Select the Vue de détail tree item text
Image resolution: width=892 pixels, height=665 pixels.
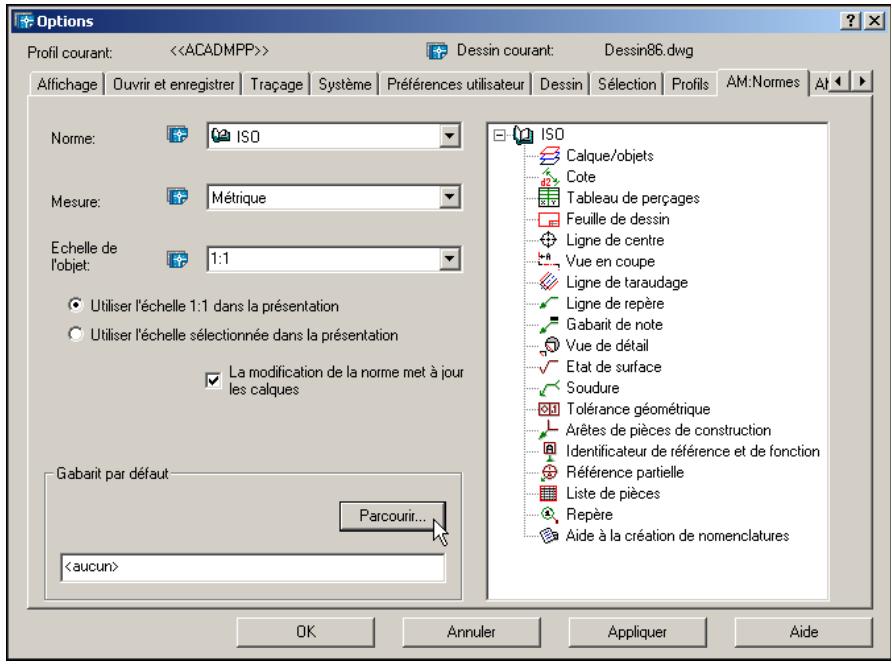click(x=607, y=345)
